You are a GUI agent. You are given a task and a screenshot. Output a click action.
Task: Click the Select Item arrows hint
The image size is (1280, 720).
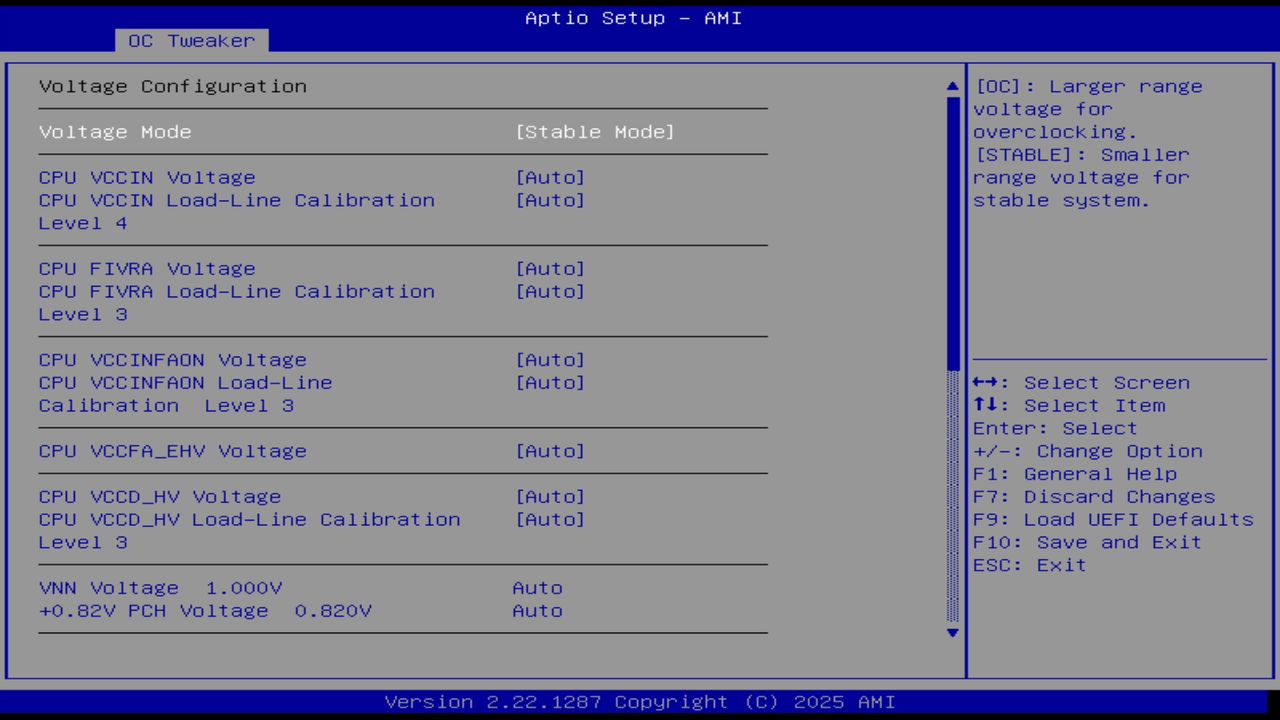pyautogui.click(x=1069, y=406)
